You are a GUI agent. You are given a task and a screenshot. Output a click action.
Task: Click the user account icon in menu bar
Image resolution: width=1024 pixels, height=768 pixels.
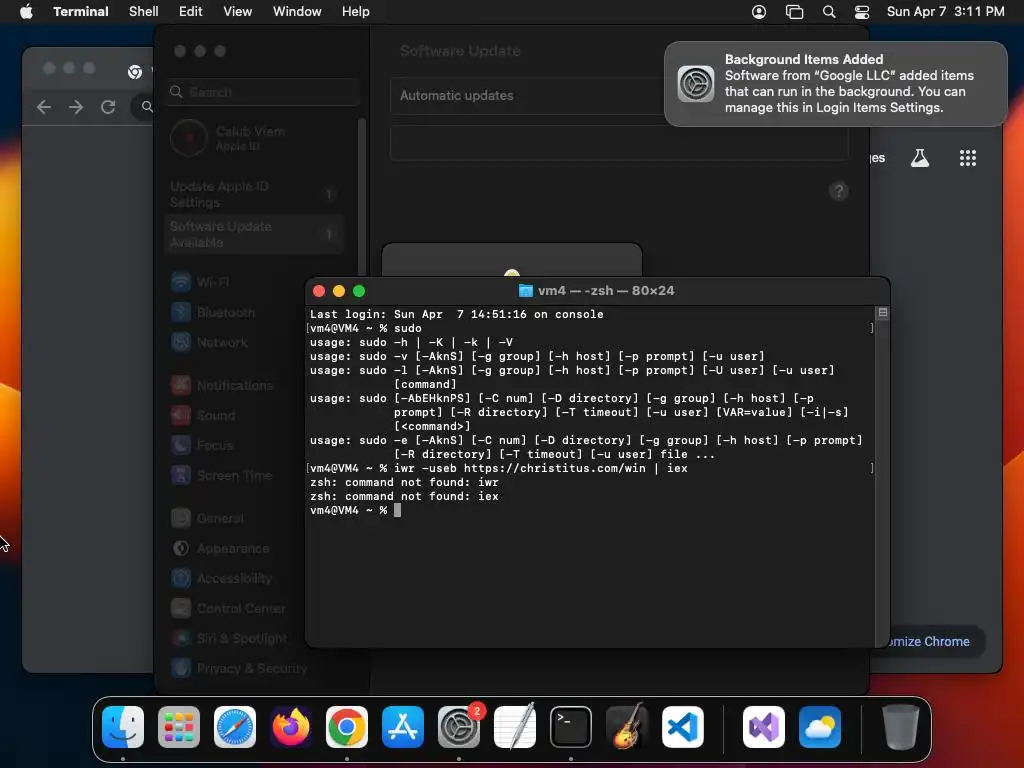coord(759,11)
